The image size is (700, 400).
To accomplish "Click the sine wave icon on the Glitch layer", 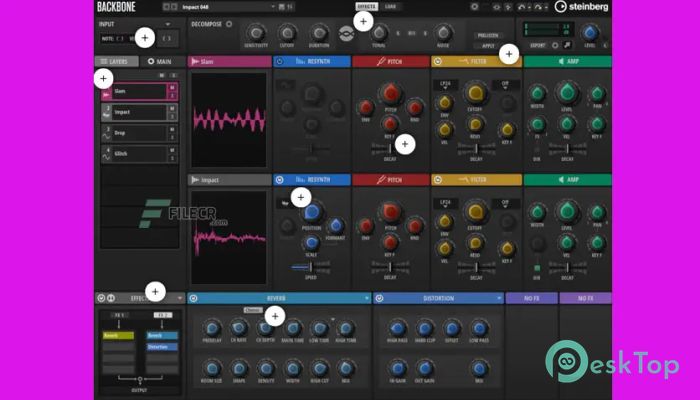I will point(106,156).
